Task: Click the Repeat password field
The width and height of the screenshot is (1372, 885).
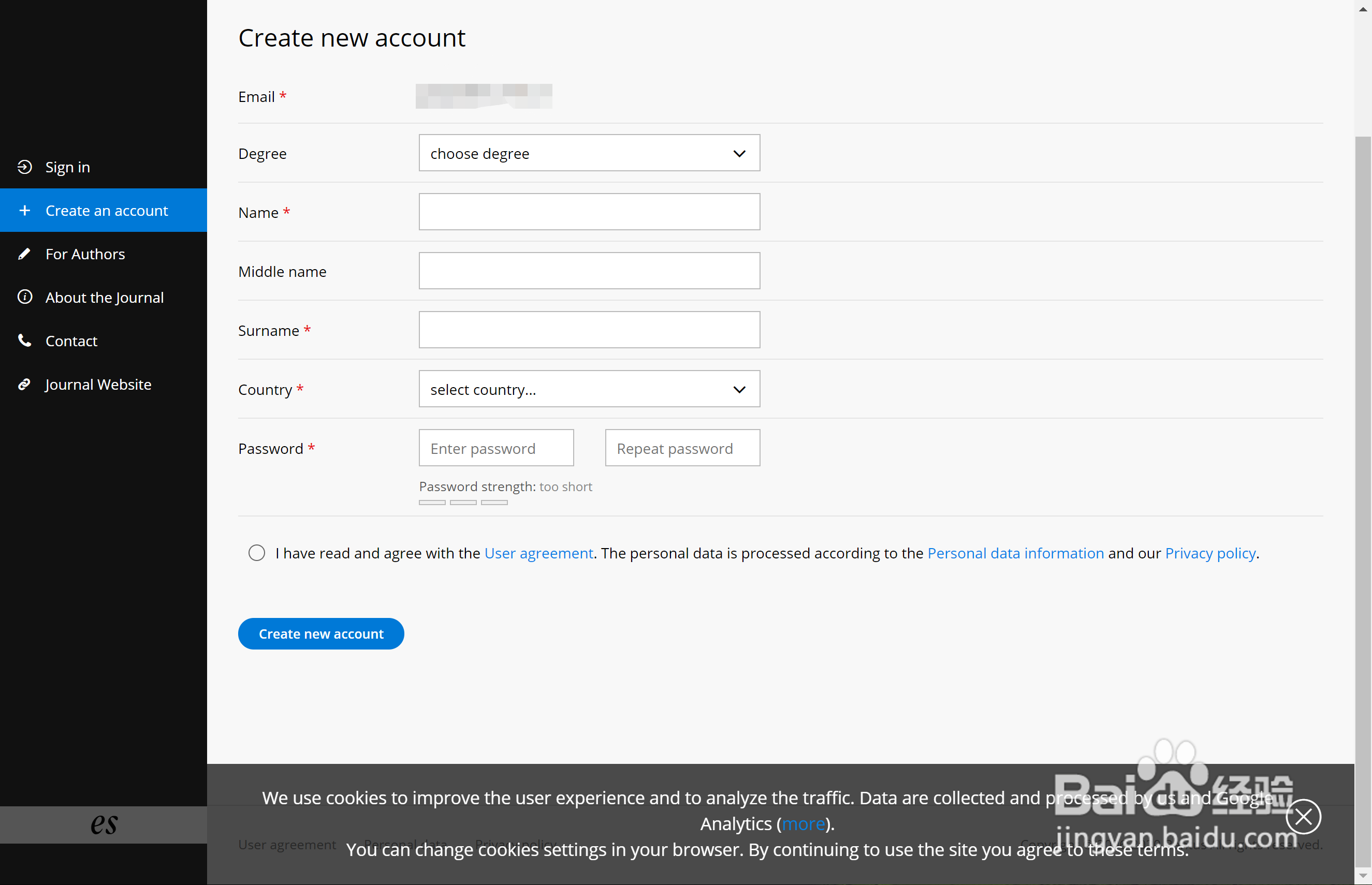Action: (x=682, y=448)
